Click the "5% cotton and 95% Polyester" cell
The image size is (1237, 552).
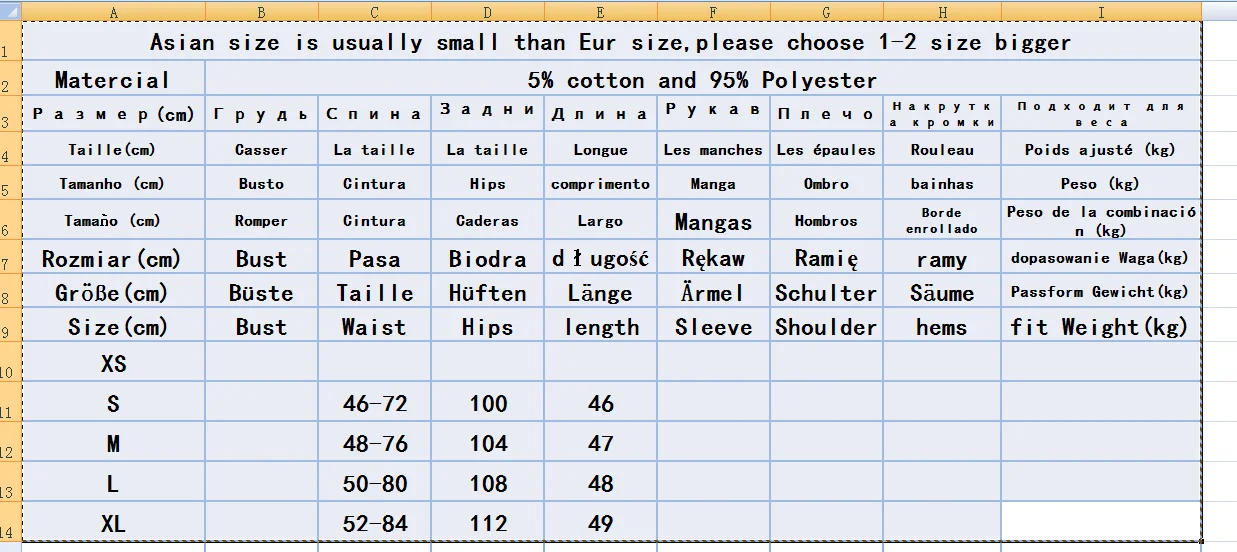click(702, 80)
